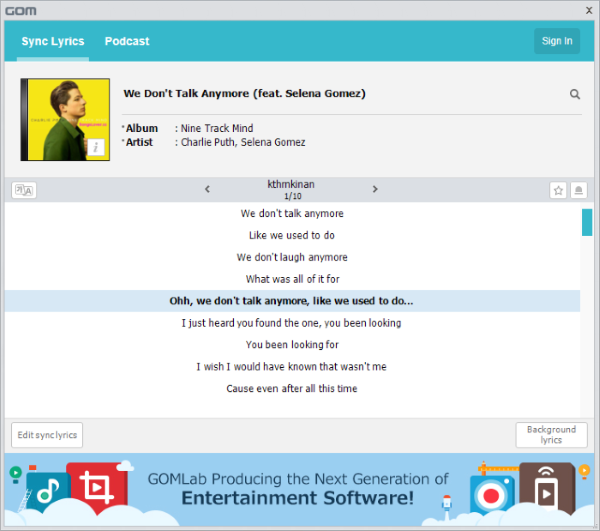The width and height of the screenshot is (600, 531).
Task: Open the lyrics search magnifier icon
Action: coord(574,94)
